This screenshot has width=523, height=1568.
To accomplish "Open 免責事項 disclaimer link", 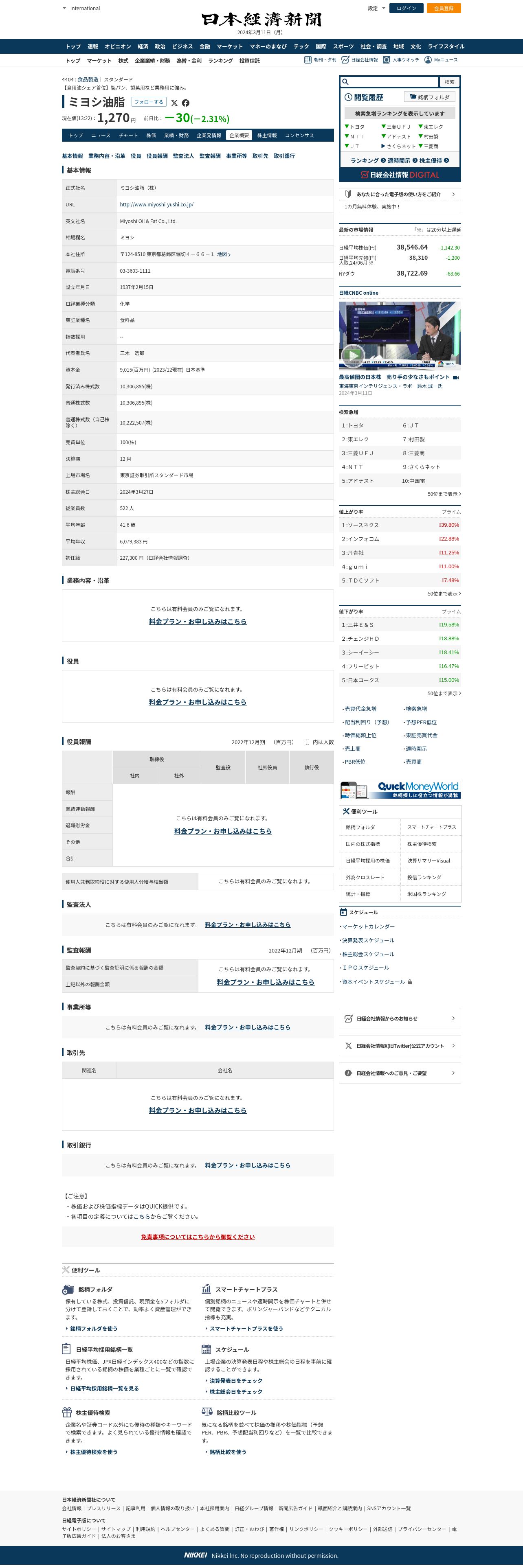I will 198,1237.
